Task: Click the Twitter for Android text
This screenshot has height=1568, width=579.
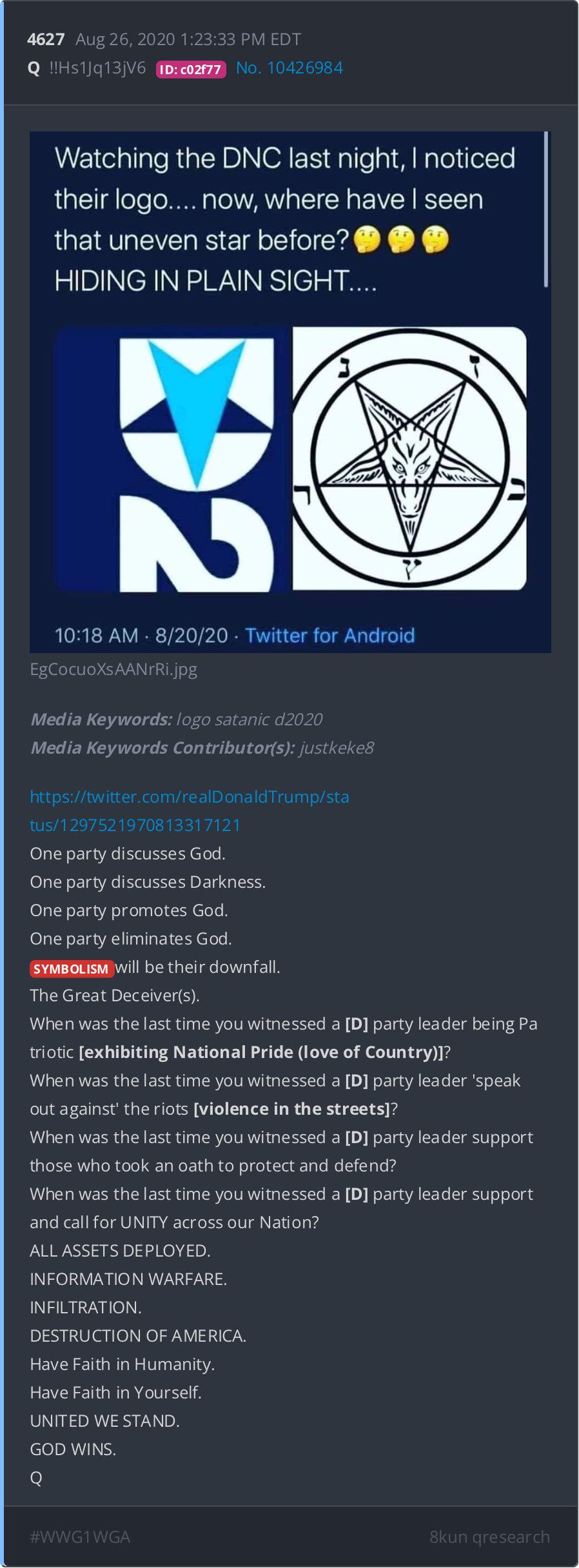Action: [330, 636]
